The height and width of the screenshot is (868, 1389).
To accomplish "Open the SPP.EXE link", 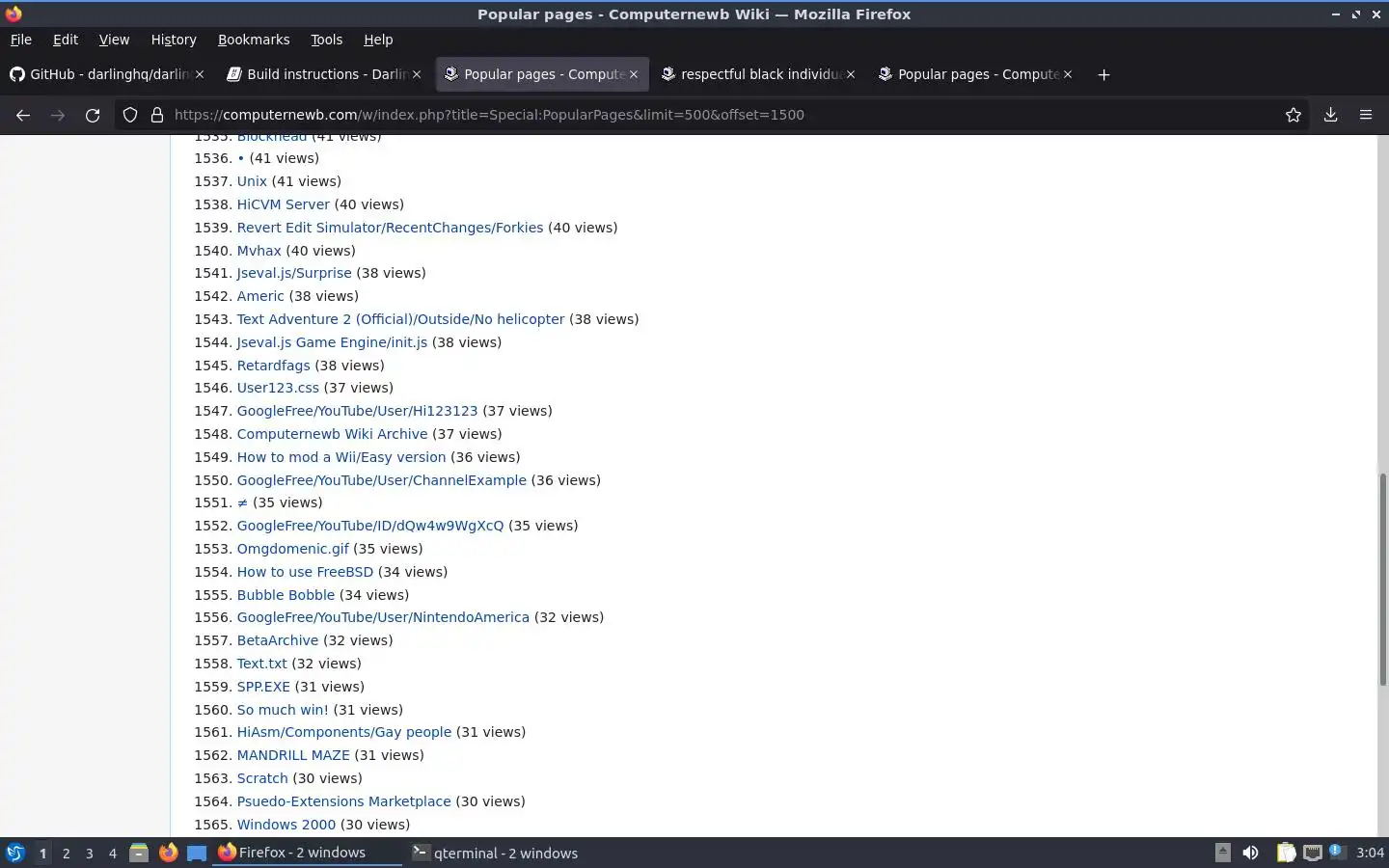I will tap(263, 687).
